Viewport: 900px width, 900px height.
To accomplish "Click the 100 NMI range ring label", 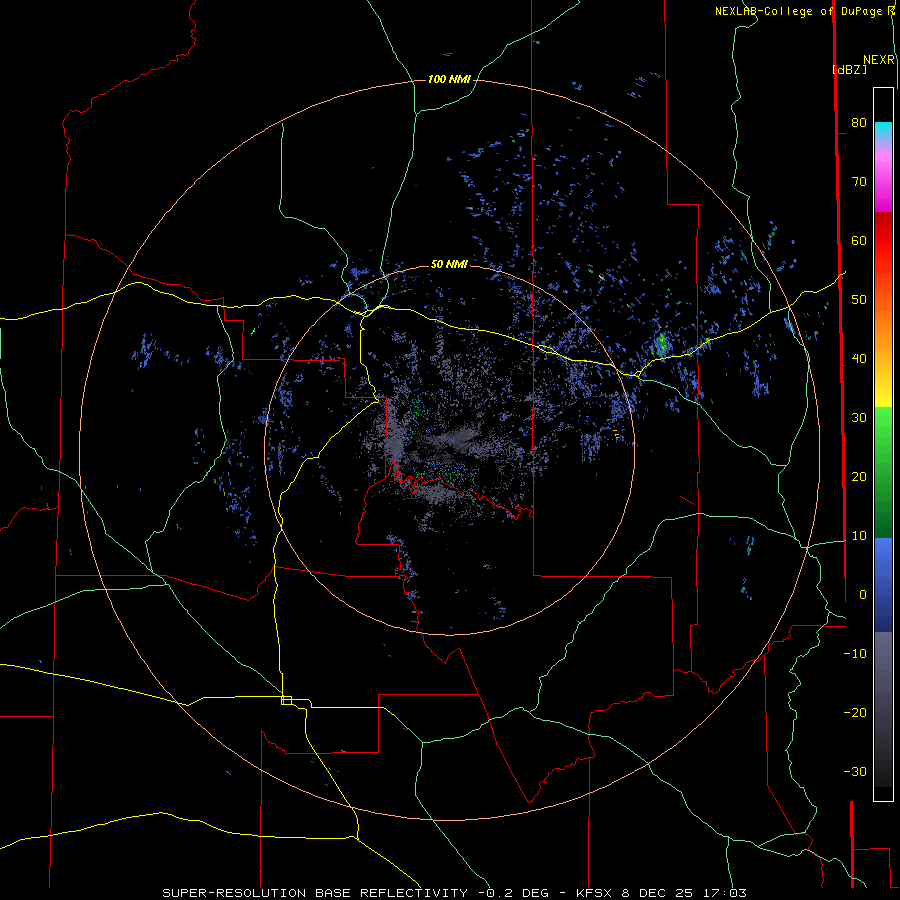I will point(449,79).
